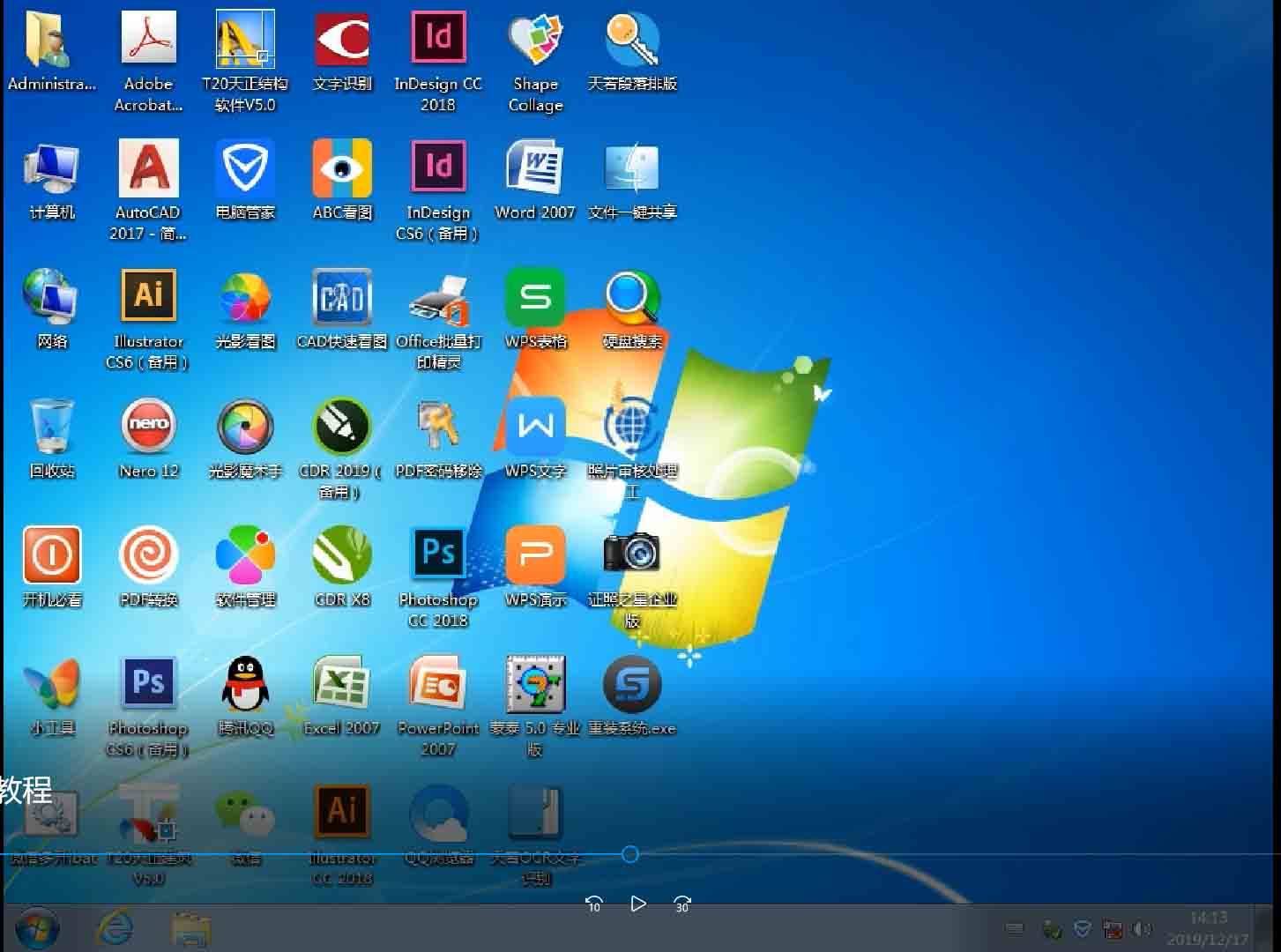This screenshot has width=1281, height=952.
Task: Select the AutoCAD 2017 shortcut
Action: (148, 168)
